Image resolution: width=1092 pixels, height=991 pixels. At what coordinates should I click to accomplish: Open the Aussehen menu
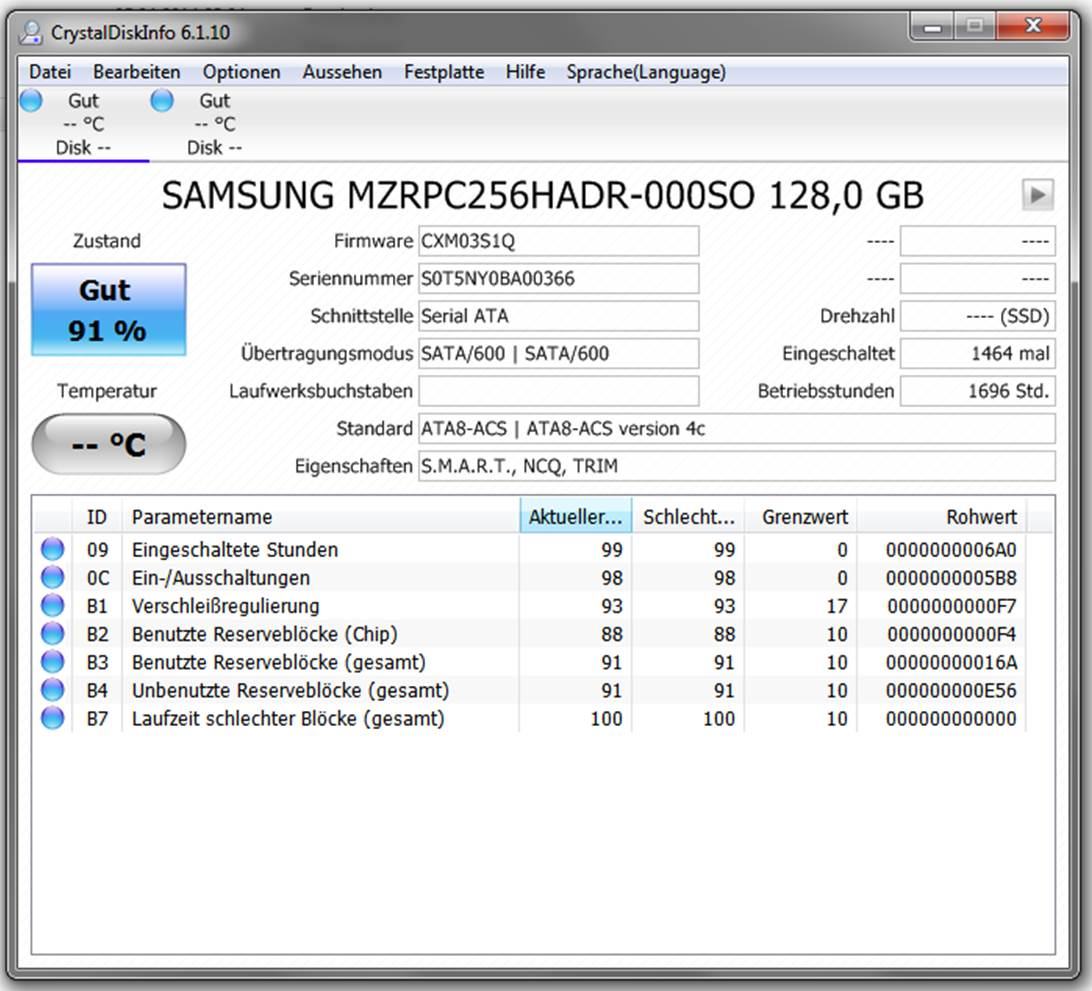pyautogui.click(x=342, y=72)
